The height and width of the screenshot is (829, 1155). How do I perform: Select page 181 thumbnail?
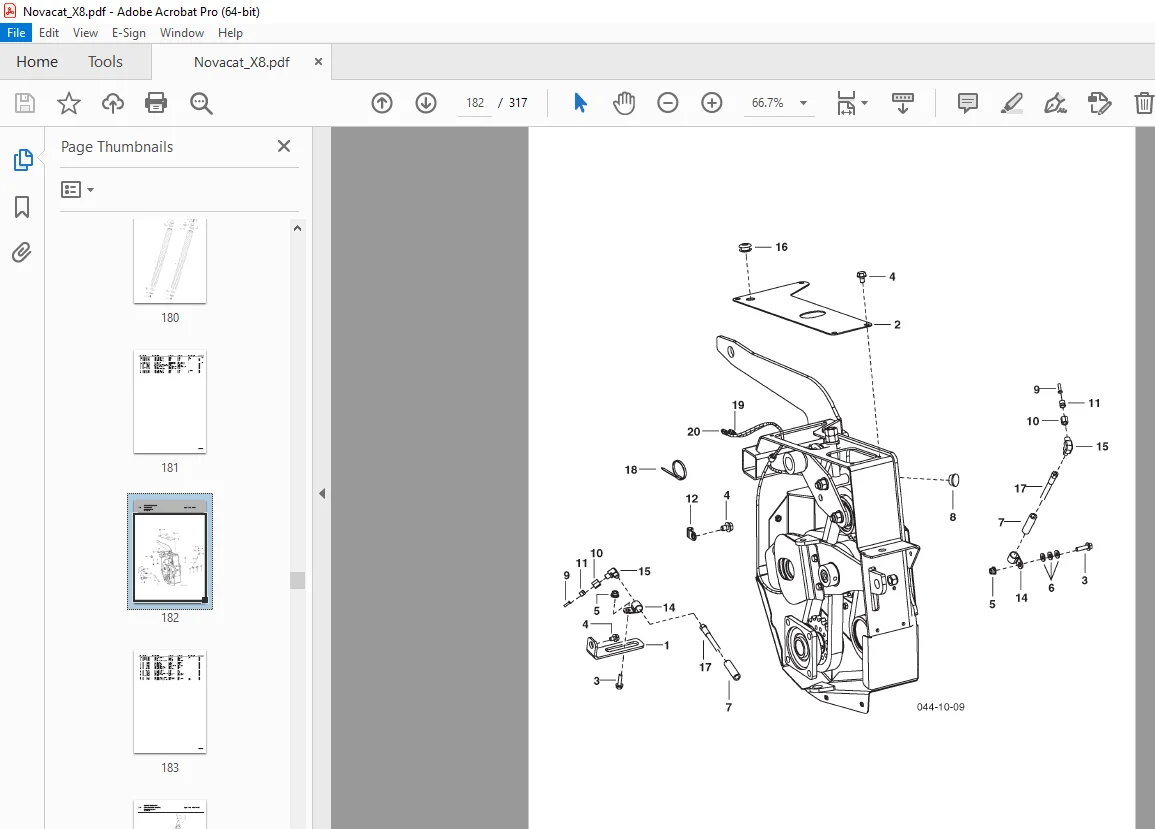170,402
